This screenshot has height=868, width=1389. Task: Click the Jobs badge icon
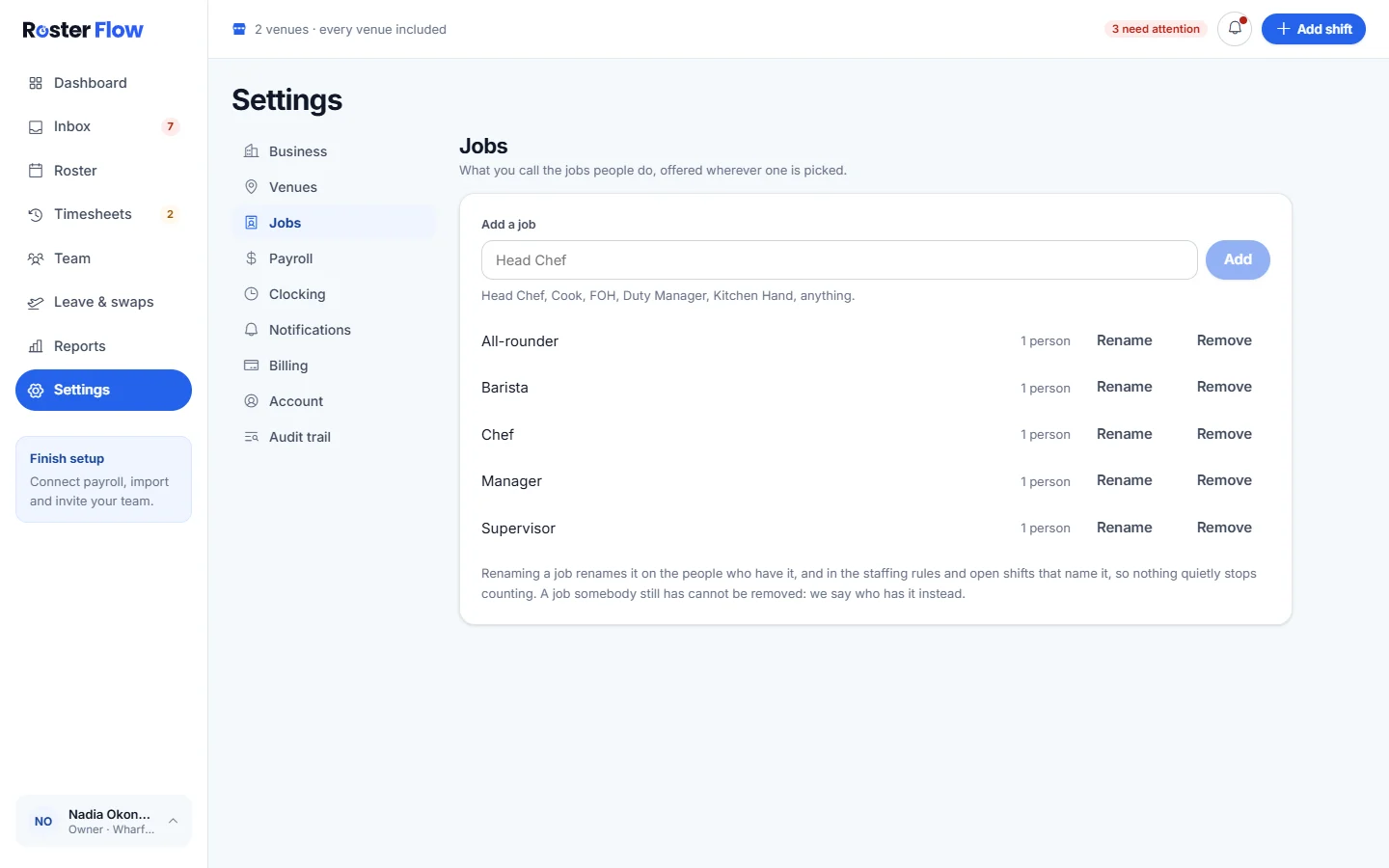tap(251, 223)
